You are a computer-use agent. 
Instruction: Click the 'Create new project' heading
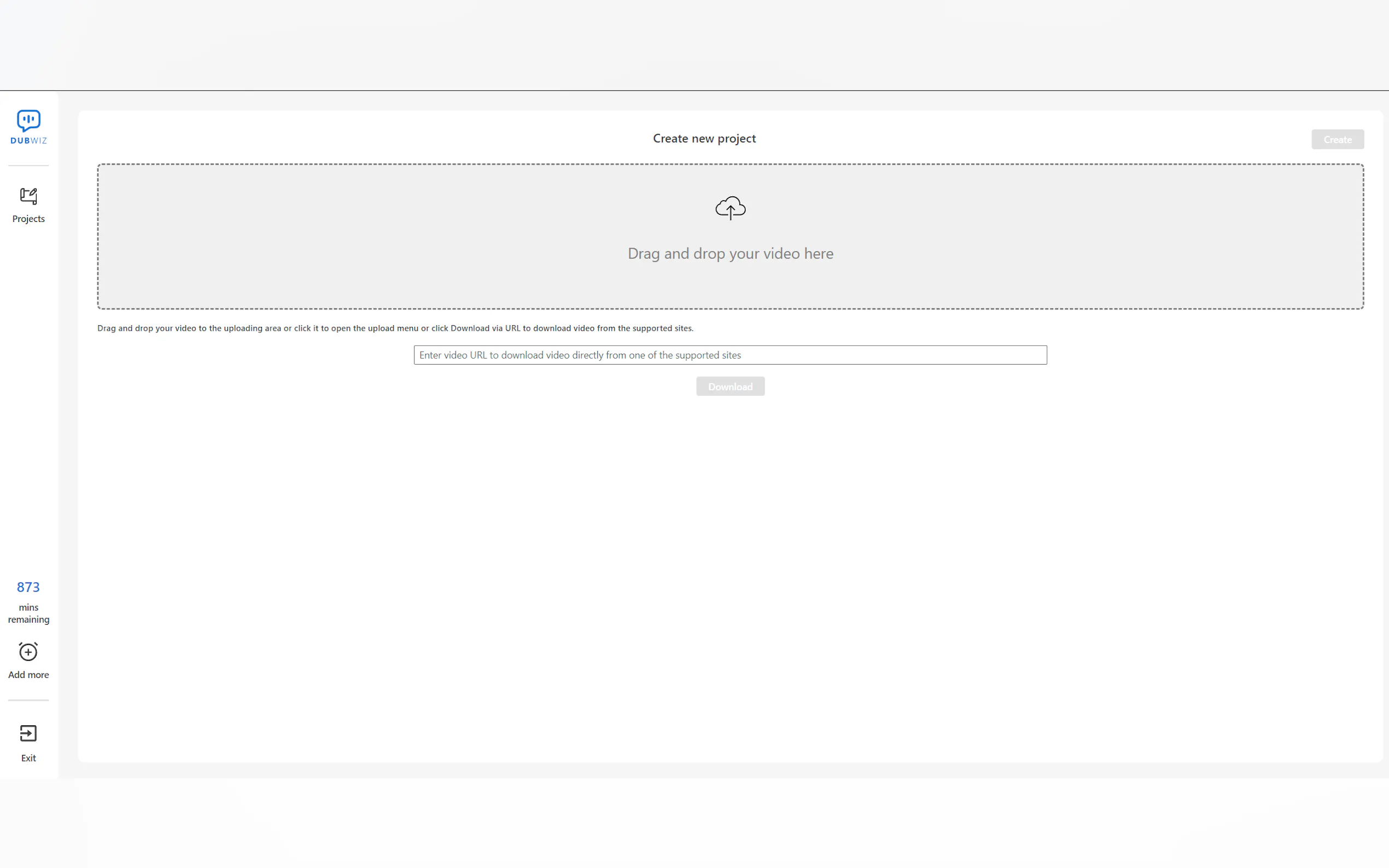[704, 138]
